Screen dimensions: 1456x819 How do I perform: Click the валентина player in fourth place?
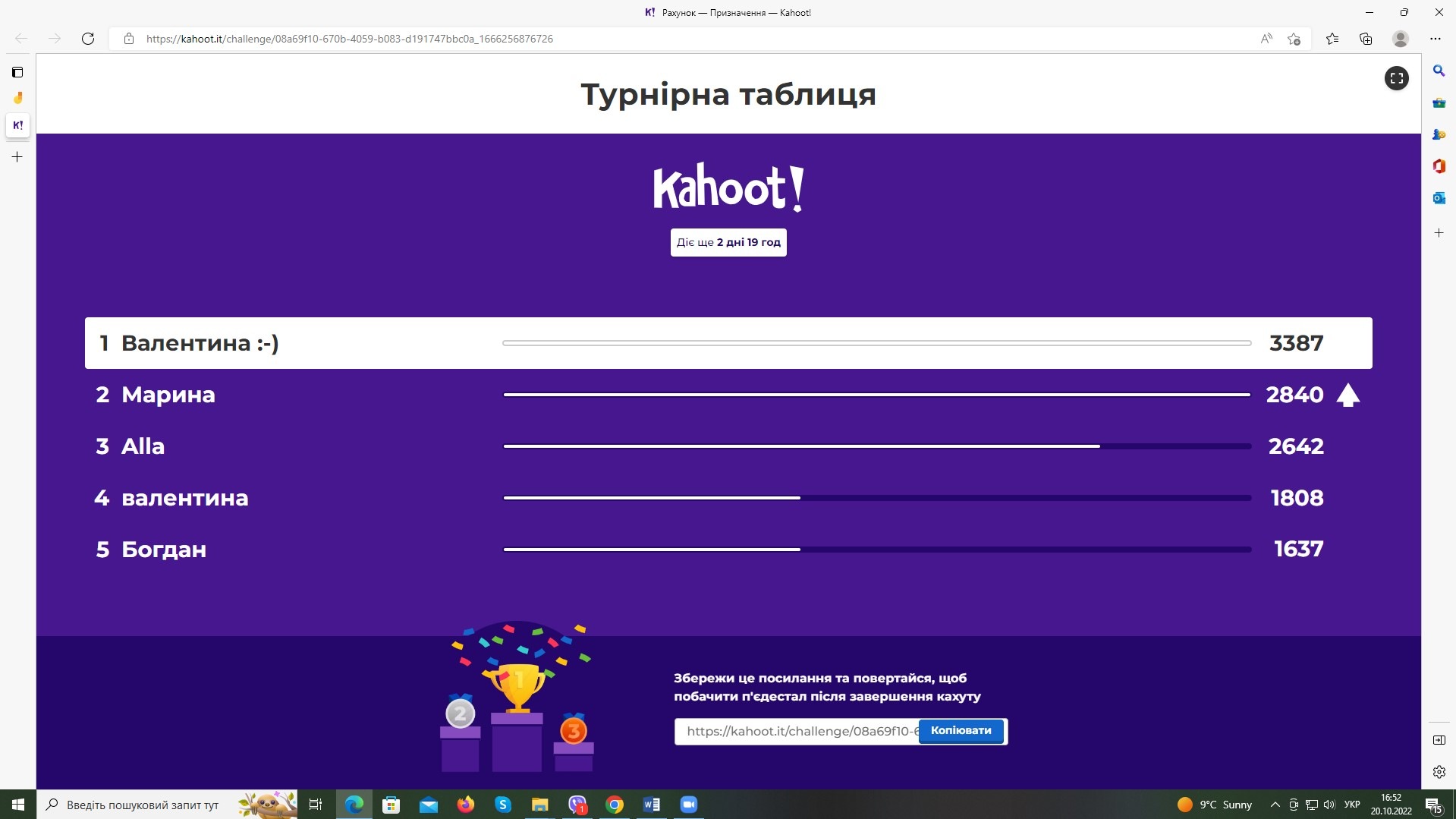pos(185,498)
